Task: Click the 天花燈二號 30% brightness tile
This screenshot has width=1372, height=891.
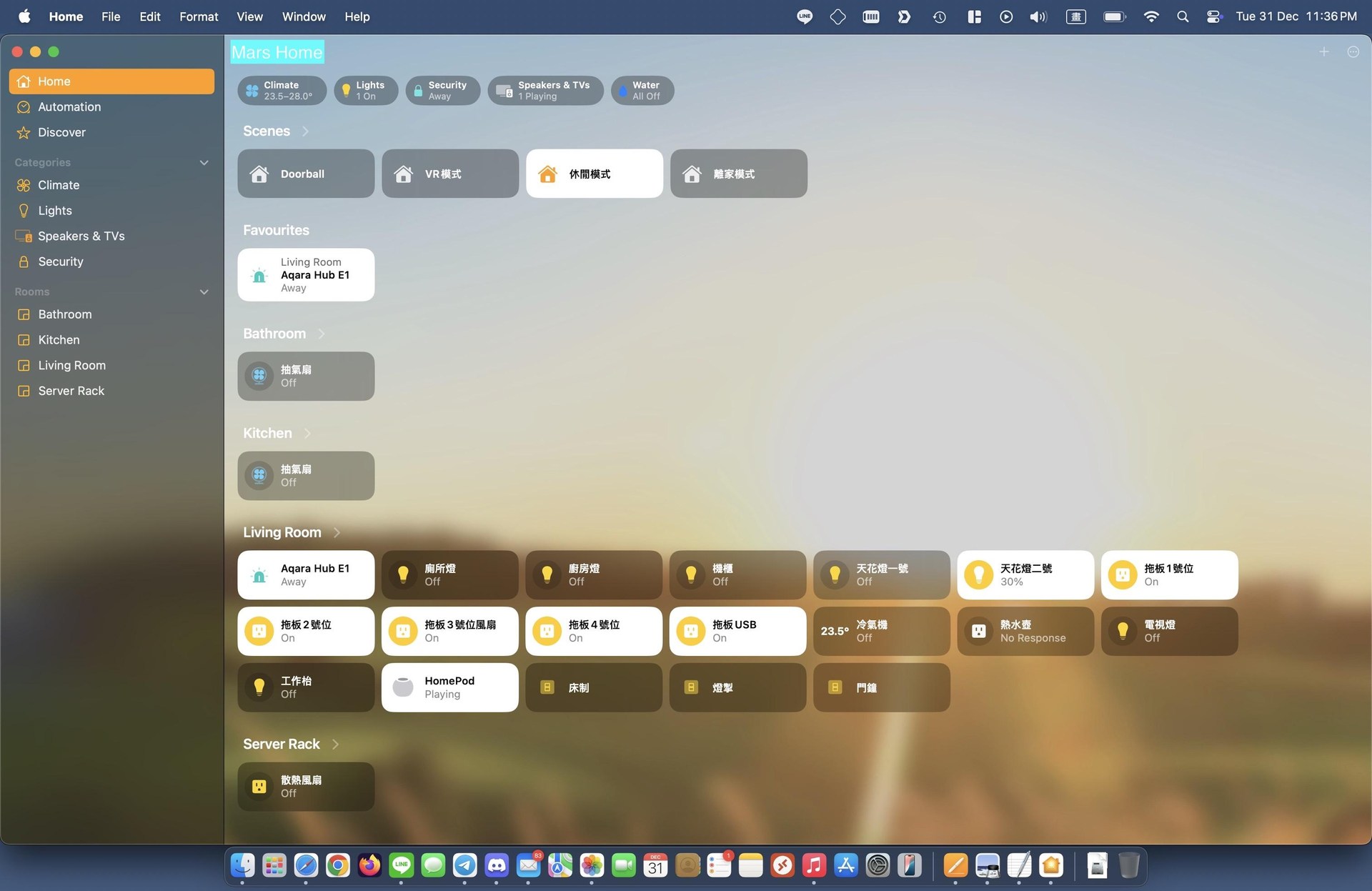Action: (1025, 574)
